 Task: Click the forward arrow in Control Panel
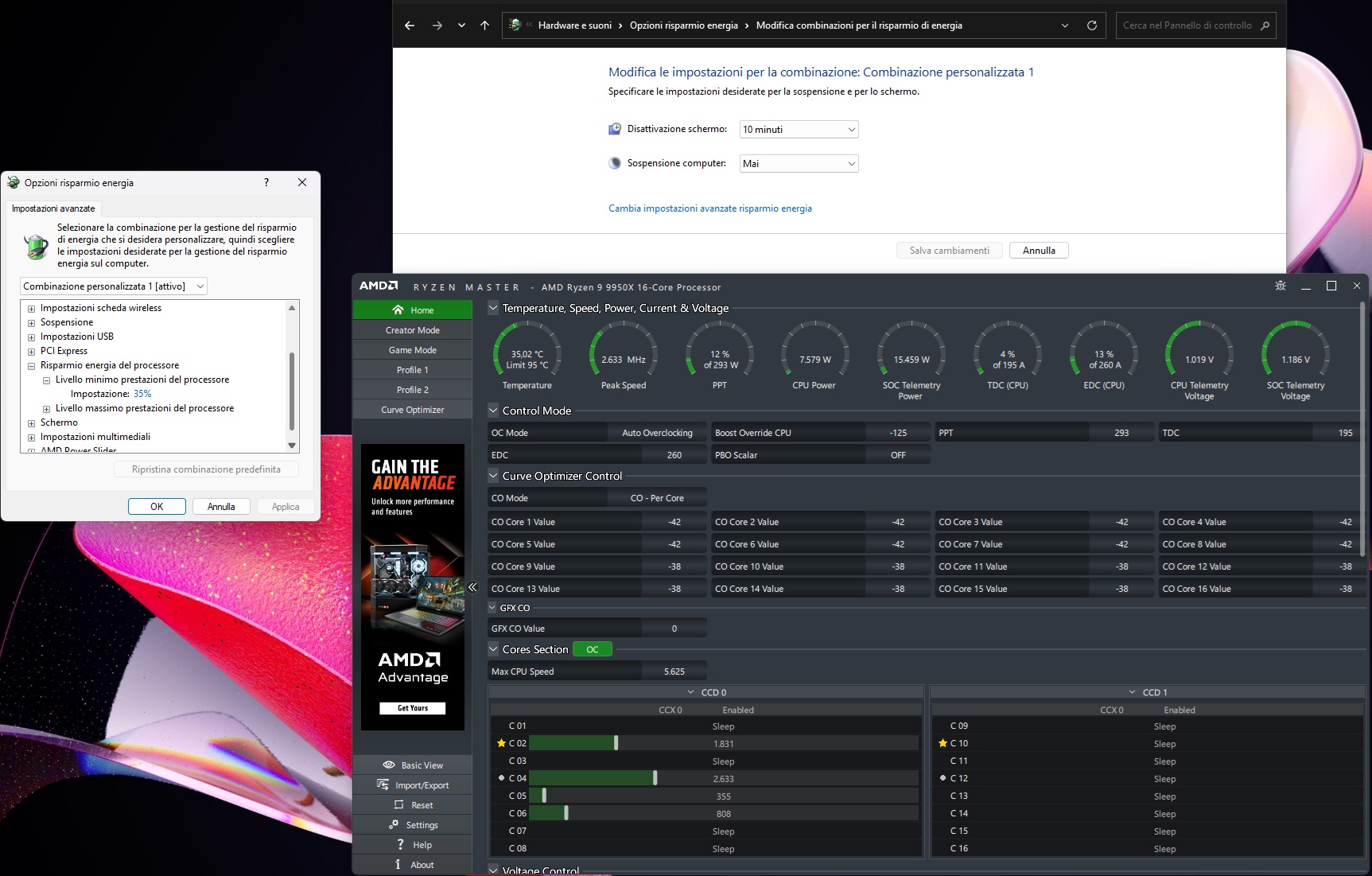[437, 25]
